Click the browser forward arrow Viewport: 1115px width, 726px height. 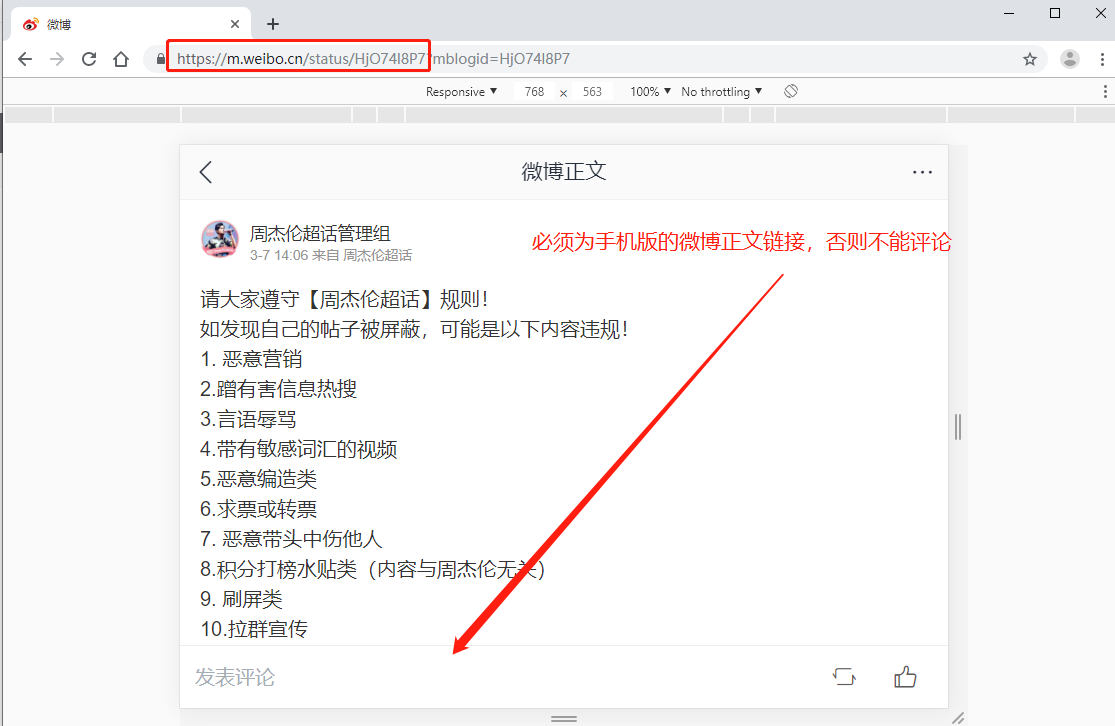57,59
